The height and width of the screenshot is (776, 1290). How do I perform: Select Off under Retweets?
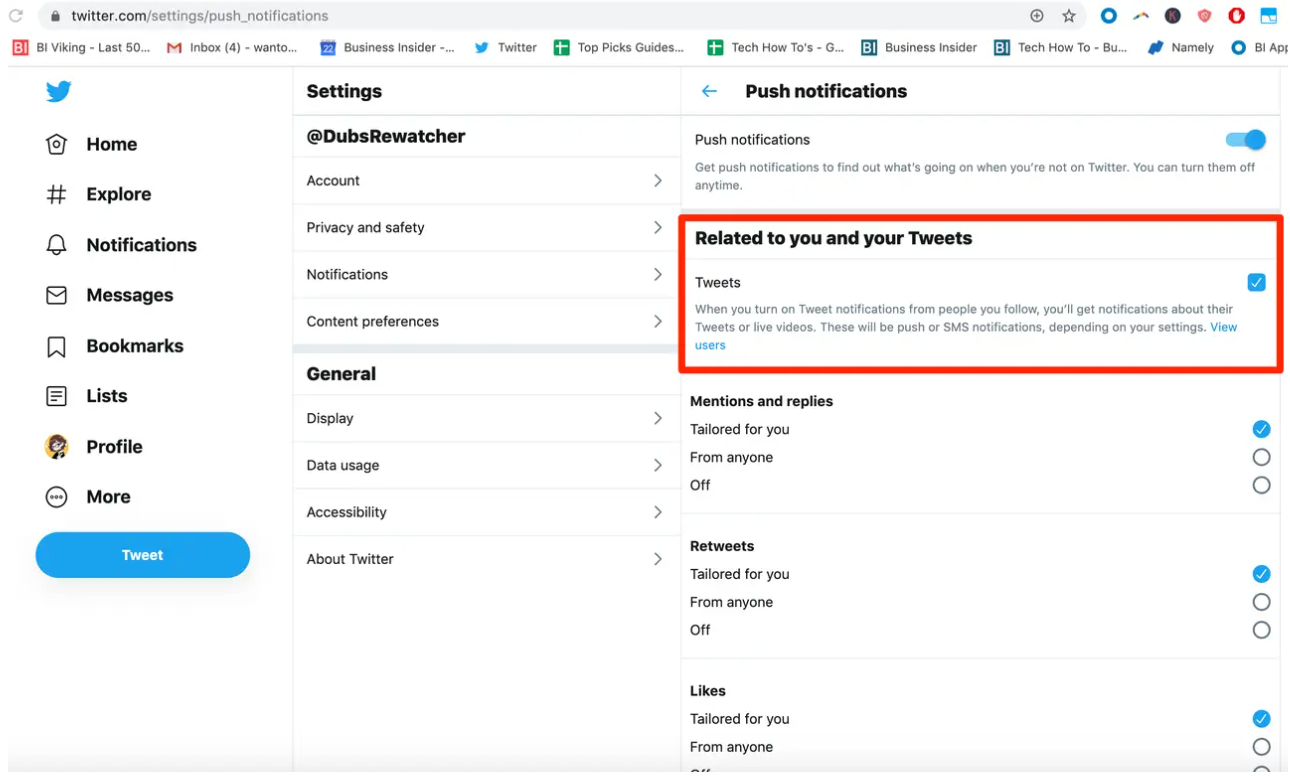(x=1261, y=630)
